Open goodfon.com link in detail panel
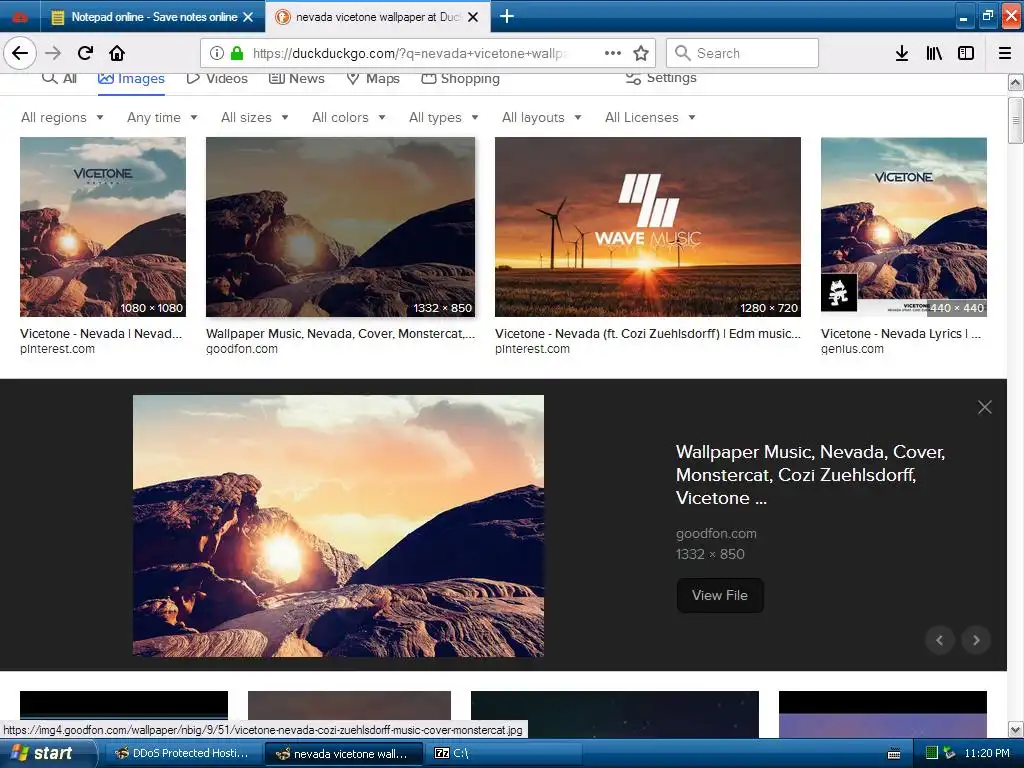The image size is (1024, 768). point(716,534)
